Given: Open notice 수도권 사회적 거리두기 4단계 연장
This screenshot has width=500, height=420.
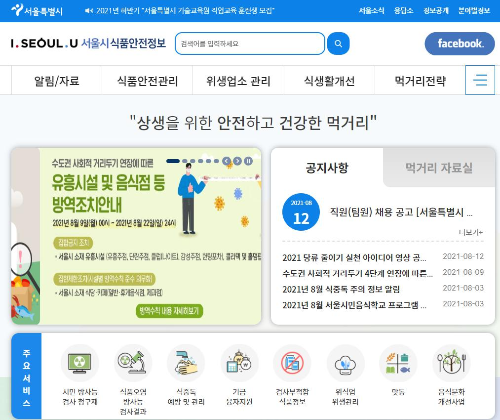Looking at the screenshot, I should pyautogui.click(x=357, y=273).
